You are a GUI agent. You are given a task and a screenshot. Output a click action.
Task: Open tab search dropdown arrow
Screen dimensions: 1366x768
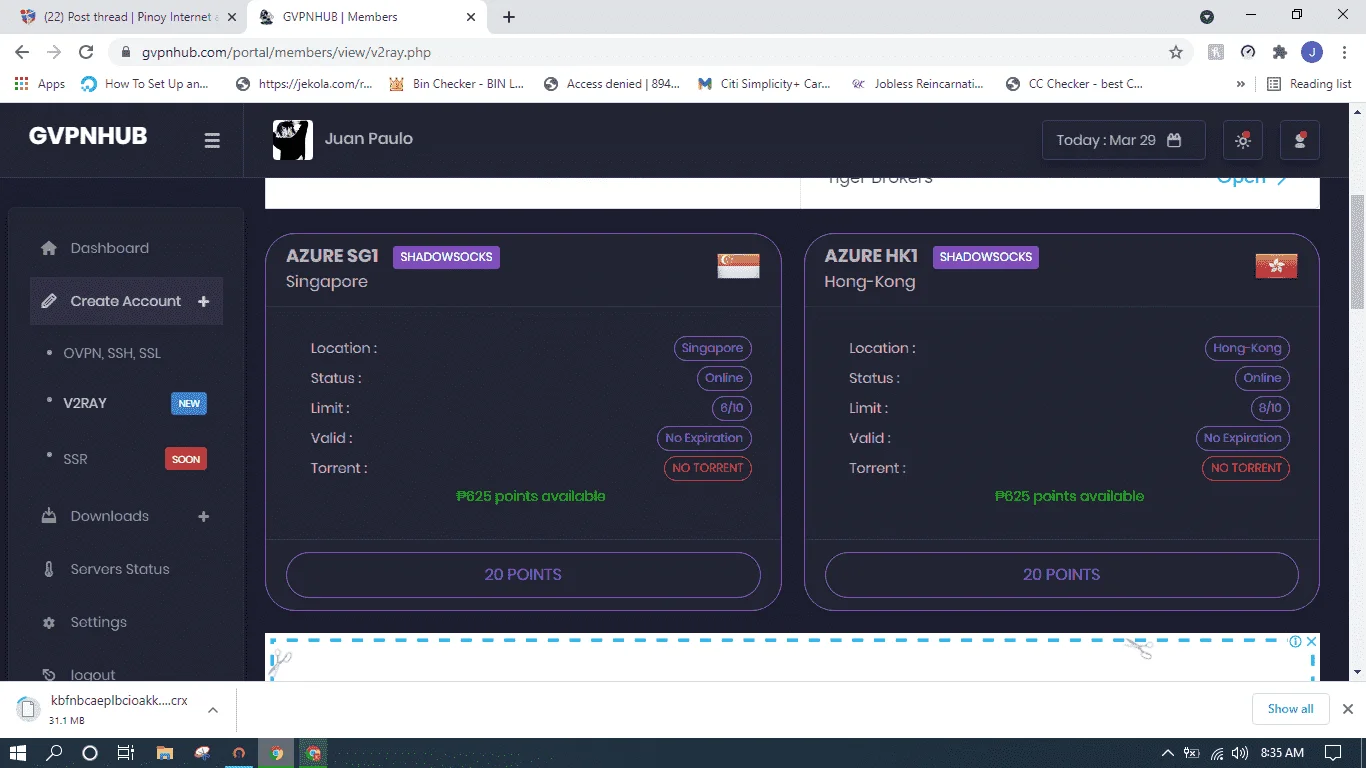coord(1207,17)
